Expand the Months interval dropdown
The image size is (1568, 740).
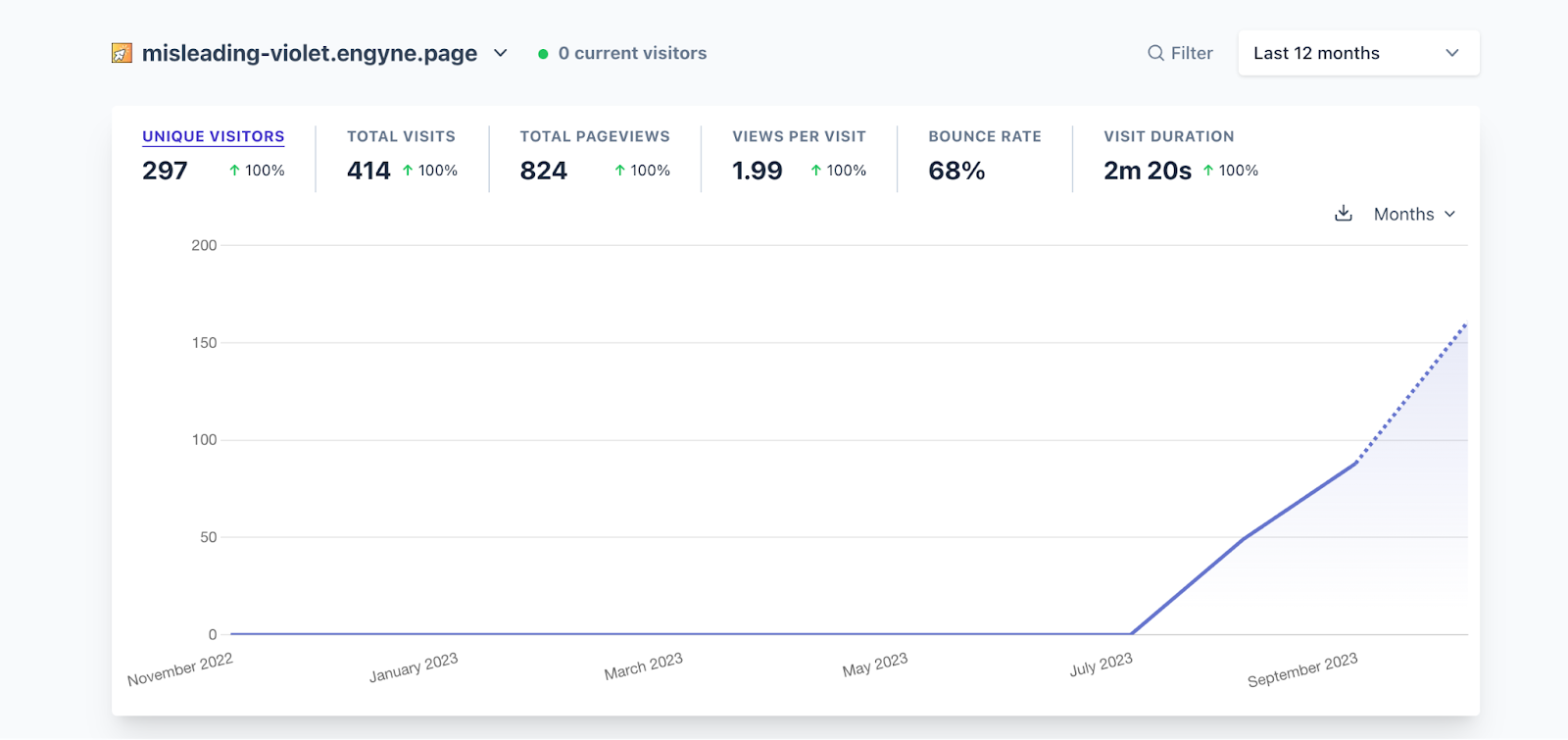[x=1414, y=214]
